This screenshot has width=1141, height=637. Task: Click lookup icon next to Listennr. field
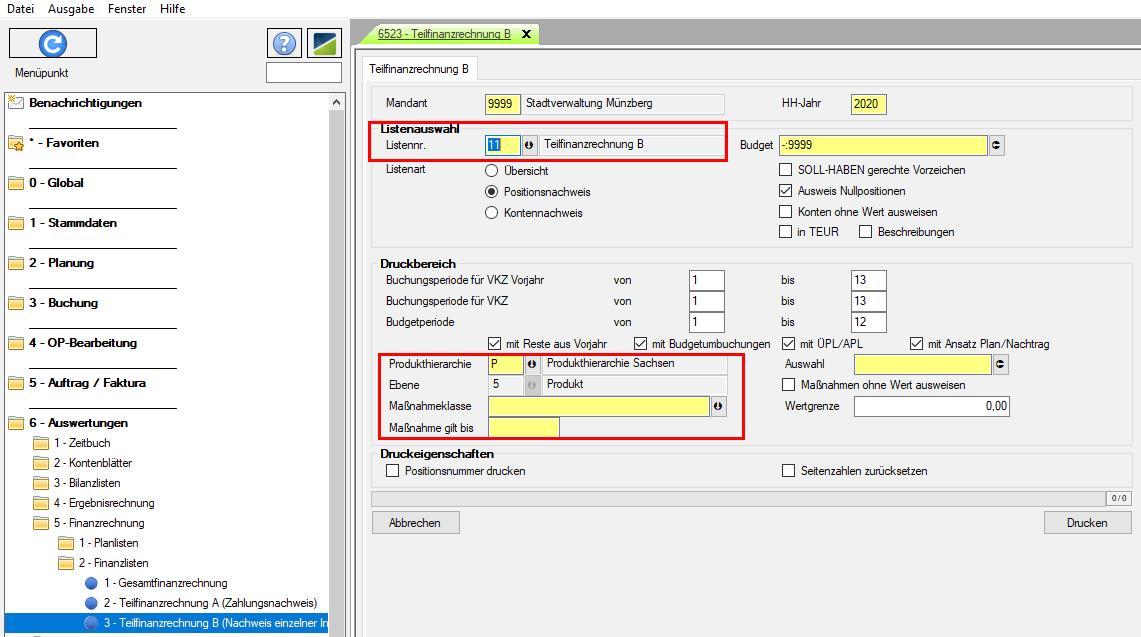529,145
